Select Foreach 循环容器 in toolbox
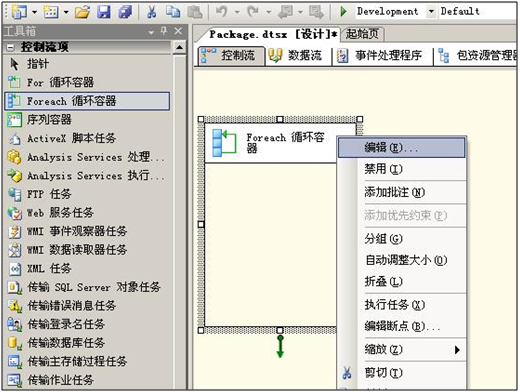The image size is (520, 392). (x=87, y=101)
